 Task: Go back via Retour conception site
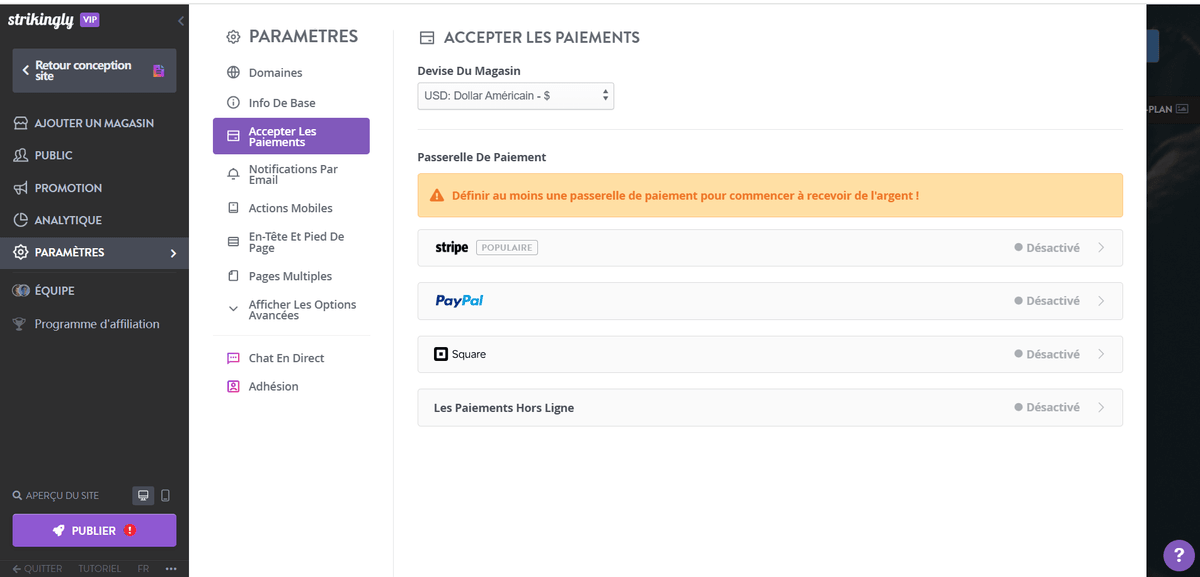pos(93,70)
